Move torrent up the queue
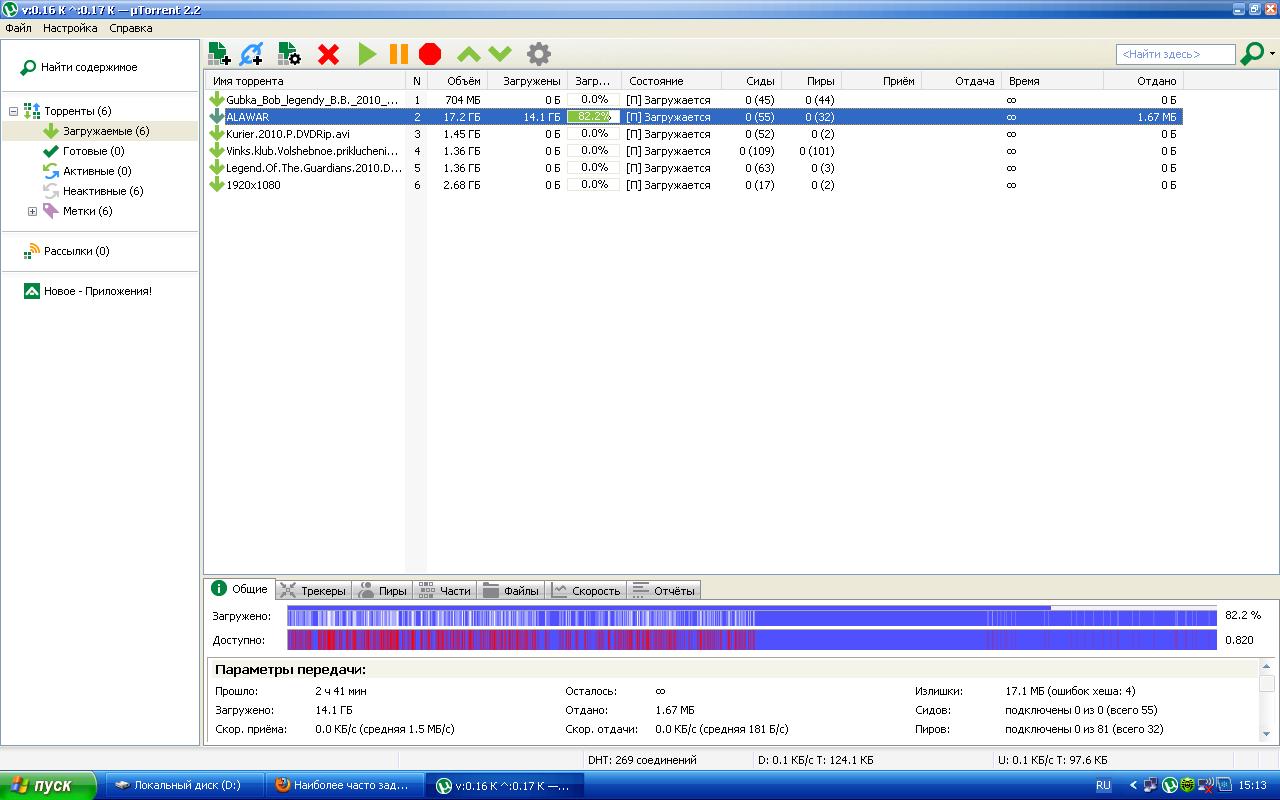1280x800 pixels. (x=468, y=54)
